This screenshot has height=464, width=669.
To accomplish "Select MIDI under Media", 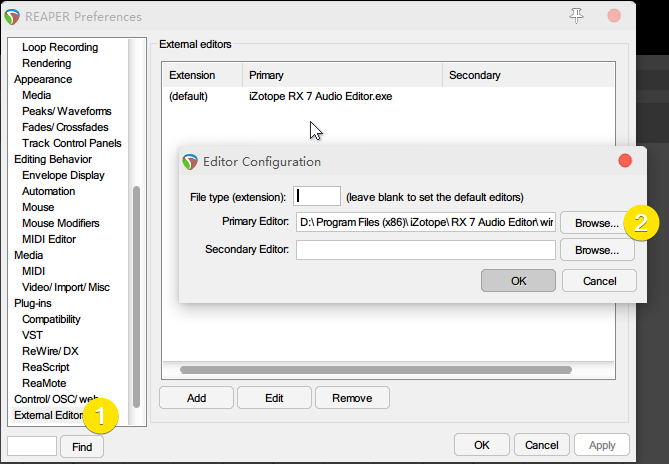I will pos(33,271).
